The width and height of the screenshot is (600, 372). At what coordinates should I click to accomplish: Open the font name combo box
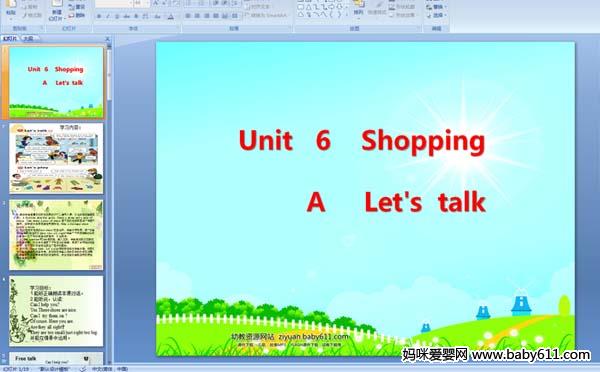coord(114,3)
